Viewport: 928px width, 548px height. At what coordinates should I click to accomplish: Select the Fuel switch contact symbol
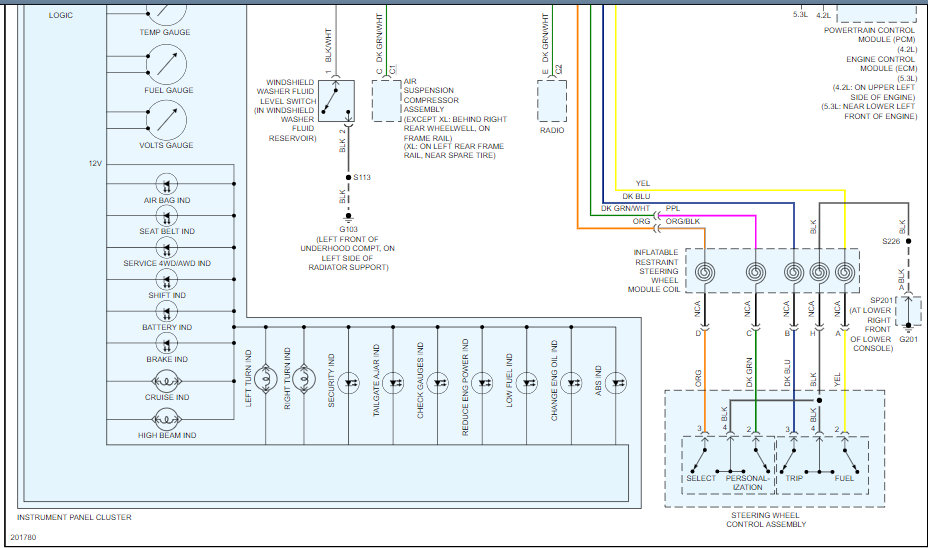849,456
